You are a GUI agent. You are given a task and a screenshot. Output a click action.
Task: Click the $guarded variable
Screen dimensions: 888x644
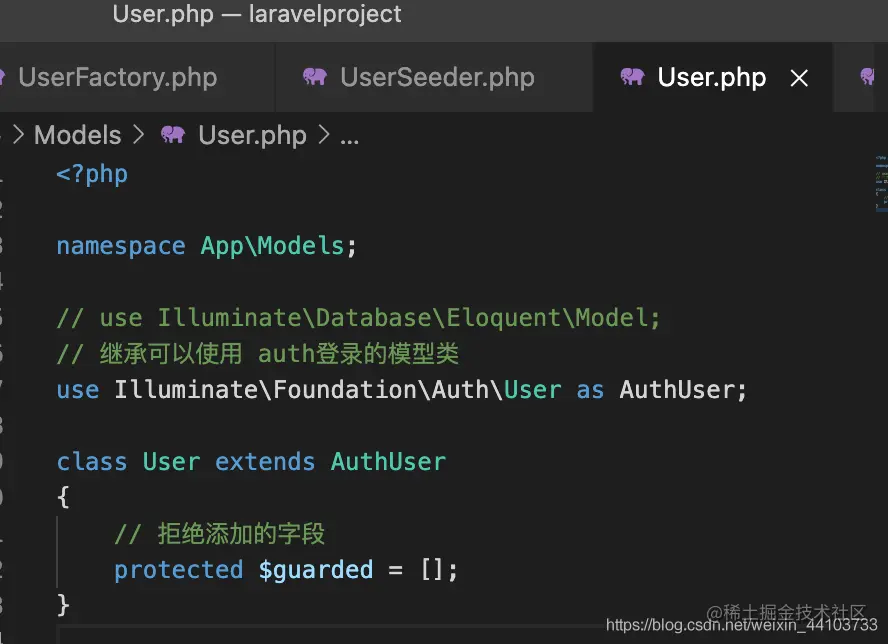point(315,570)
